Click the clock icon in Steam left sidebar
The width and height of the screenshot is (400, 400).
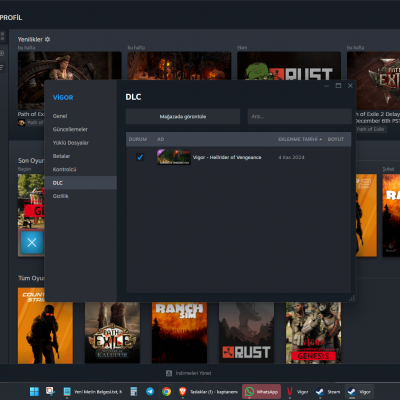pos(2,53)
